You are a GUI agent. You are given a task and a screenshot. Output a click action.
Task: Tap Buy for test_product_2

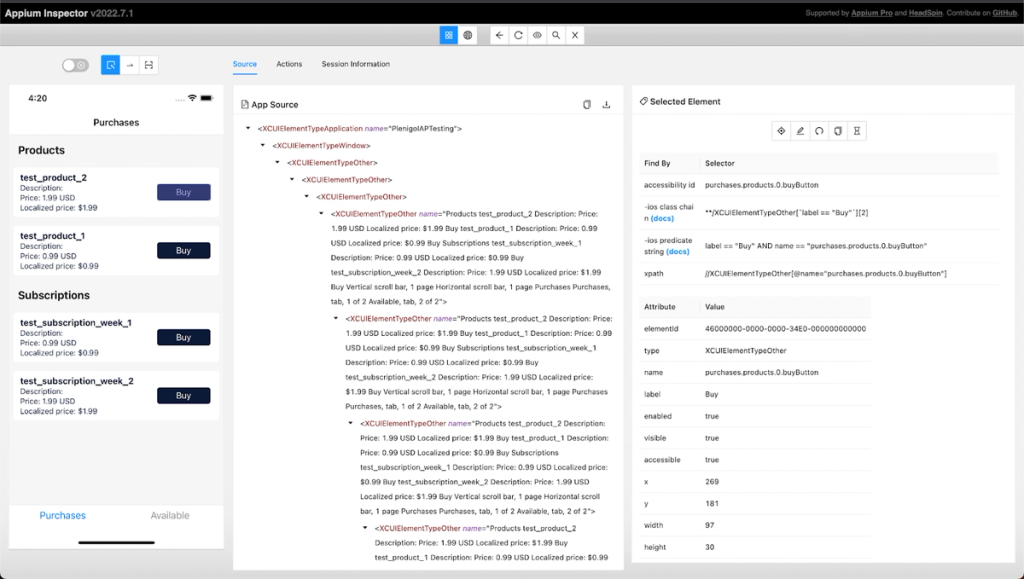click(x=184, y=192)
